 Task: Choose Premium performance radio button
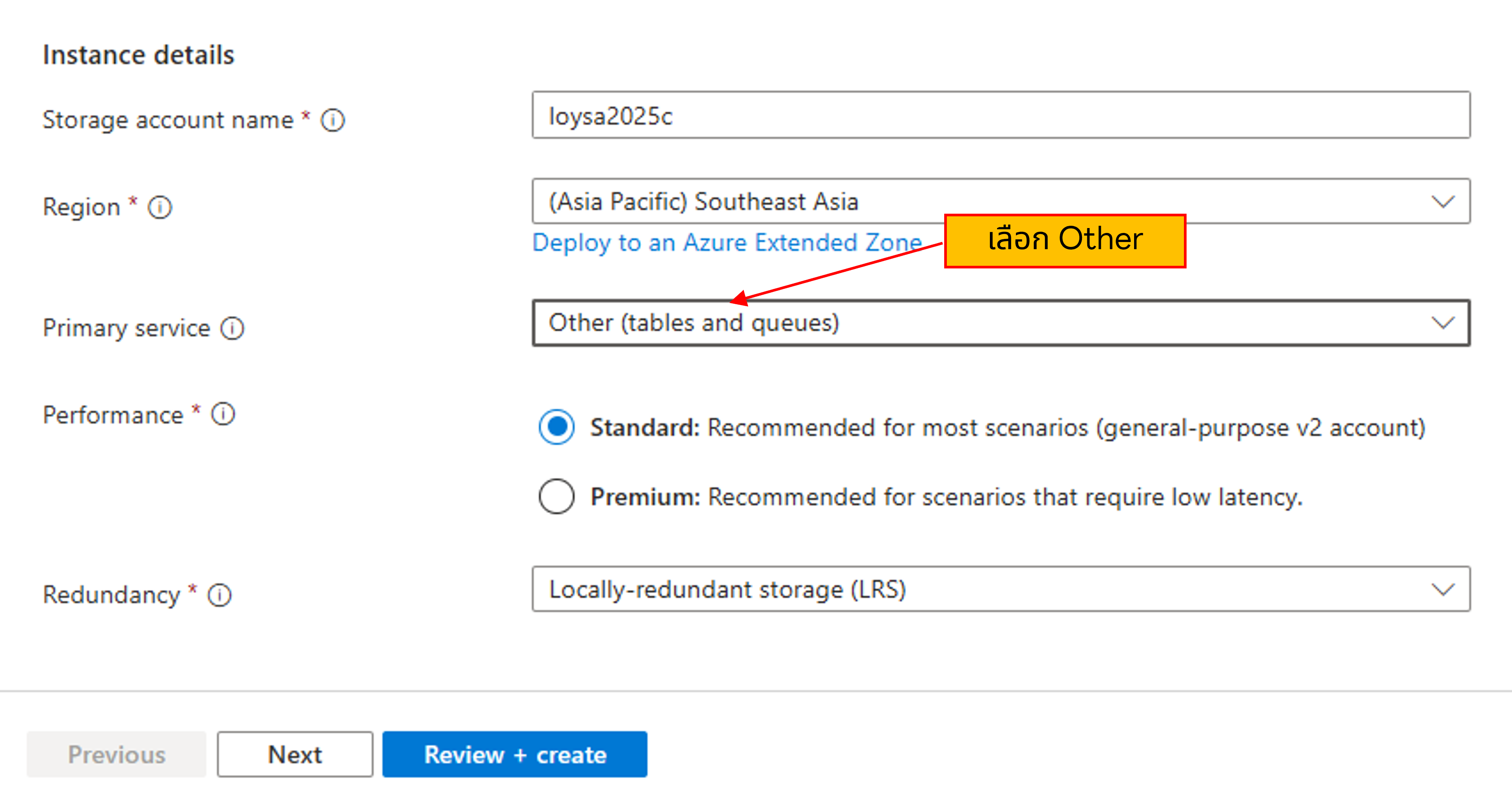point(556,496)
